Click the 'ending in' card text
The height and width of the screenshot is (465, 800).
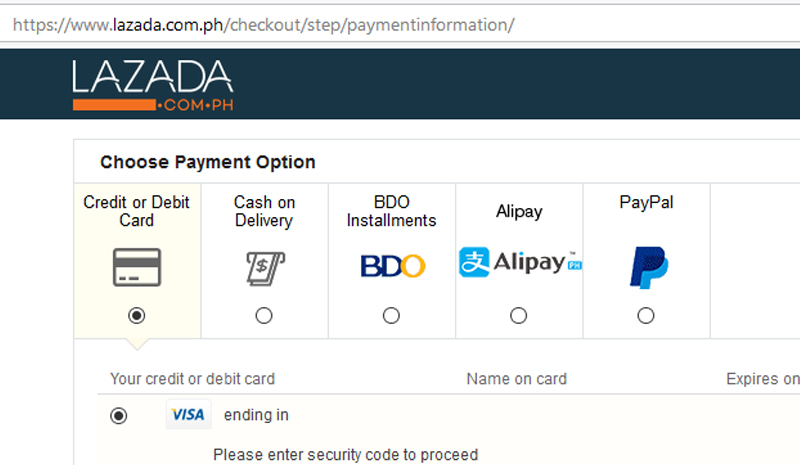point(256,415)
